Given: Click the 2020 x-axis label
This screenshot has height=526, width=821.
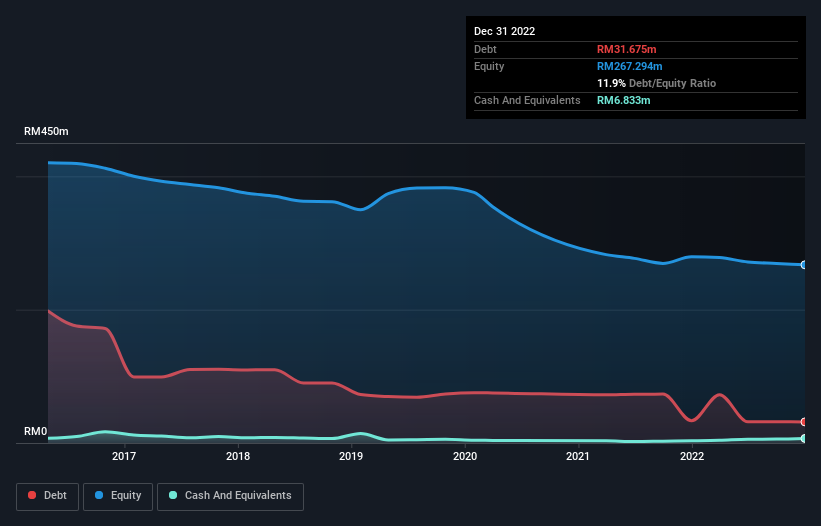Looking at the screenshot, I should (465, 456).
